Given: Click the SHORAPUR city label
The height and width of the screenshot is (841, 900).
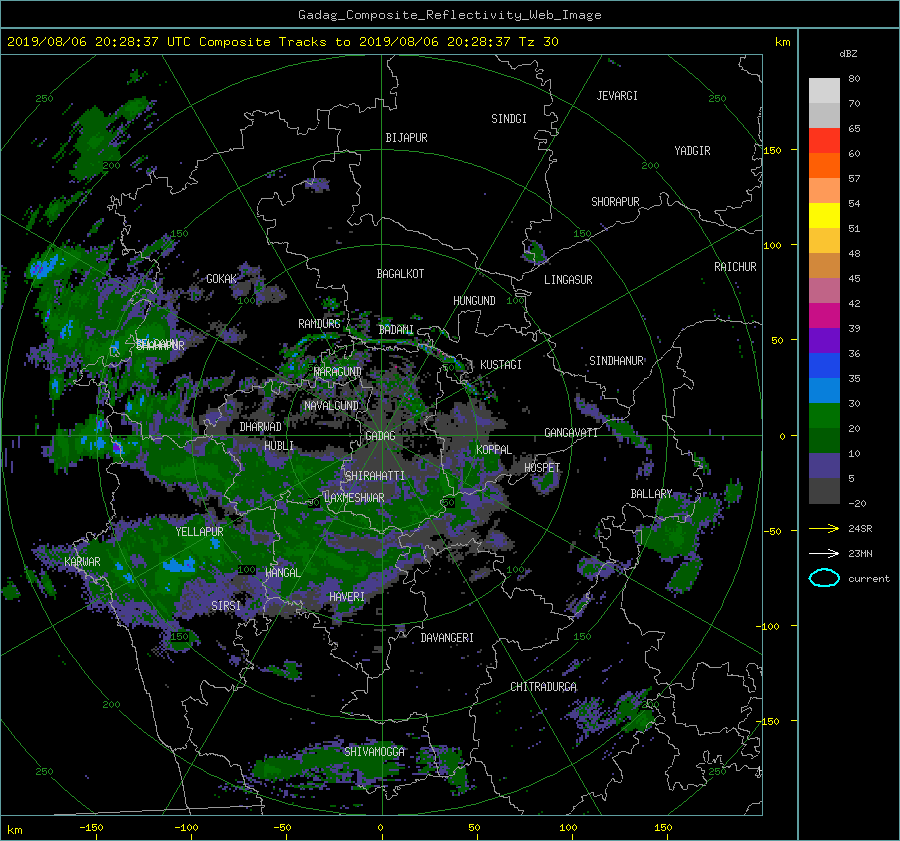Looking at the screenshot, I should tap(615, 202).
